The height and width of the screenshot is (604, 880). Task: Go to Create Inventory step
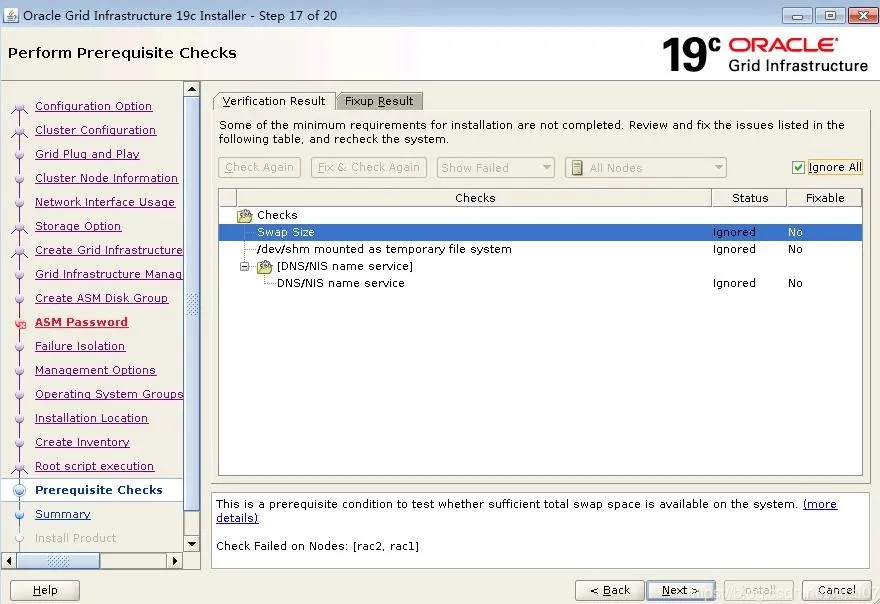(x=82, y=442)
